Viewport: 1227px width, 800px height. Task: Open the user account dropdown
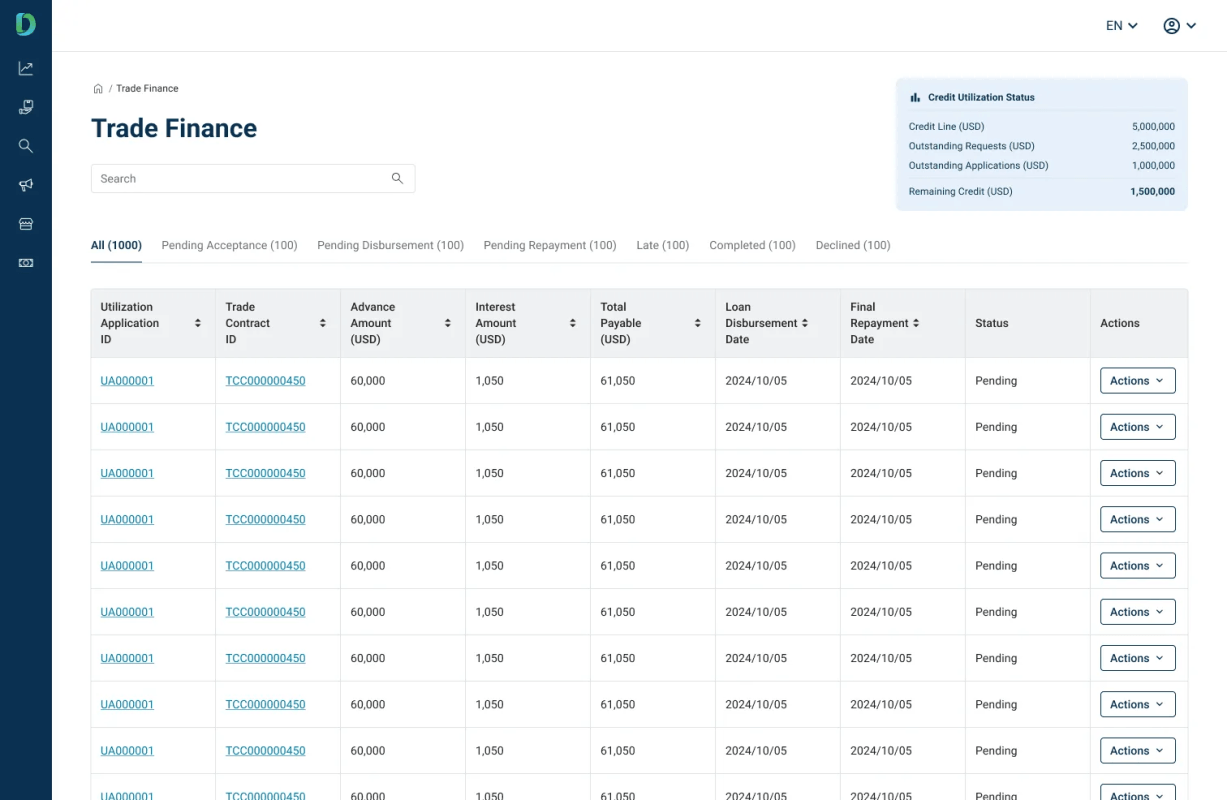[1179, 26]
